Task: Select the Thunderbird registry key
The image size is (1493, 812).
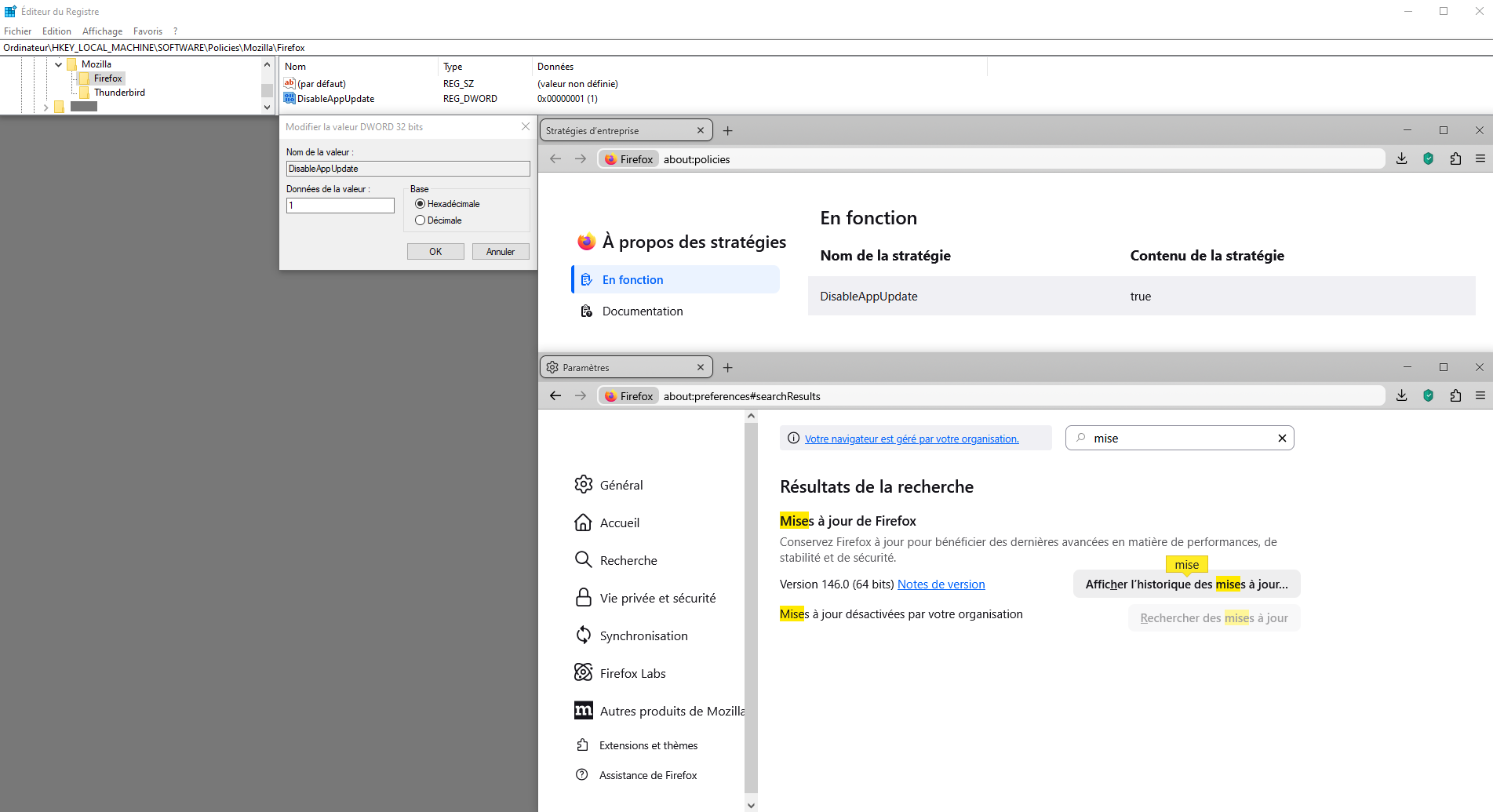Action: pyautogui.click(x=119, y=93)
